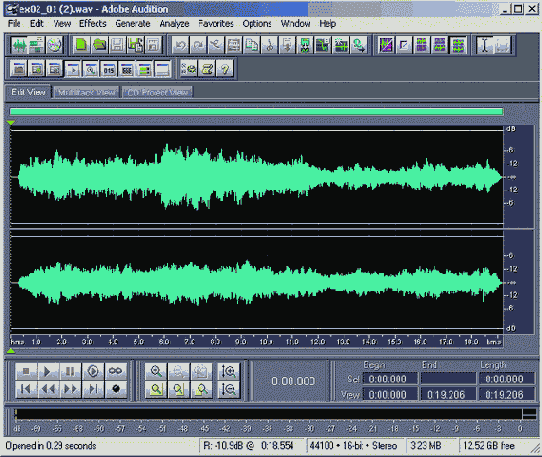The height and width of the screenshot is (457, 542).
Task: Open the Effects menu
Action: point(93,24)
